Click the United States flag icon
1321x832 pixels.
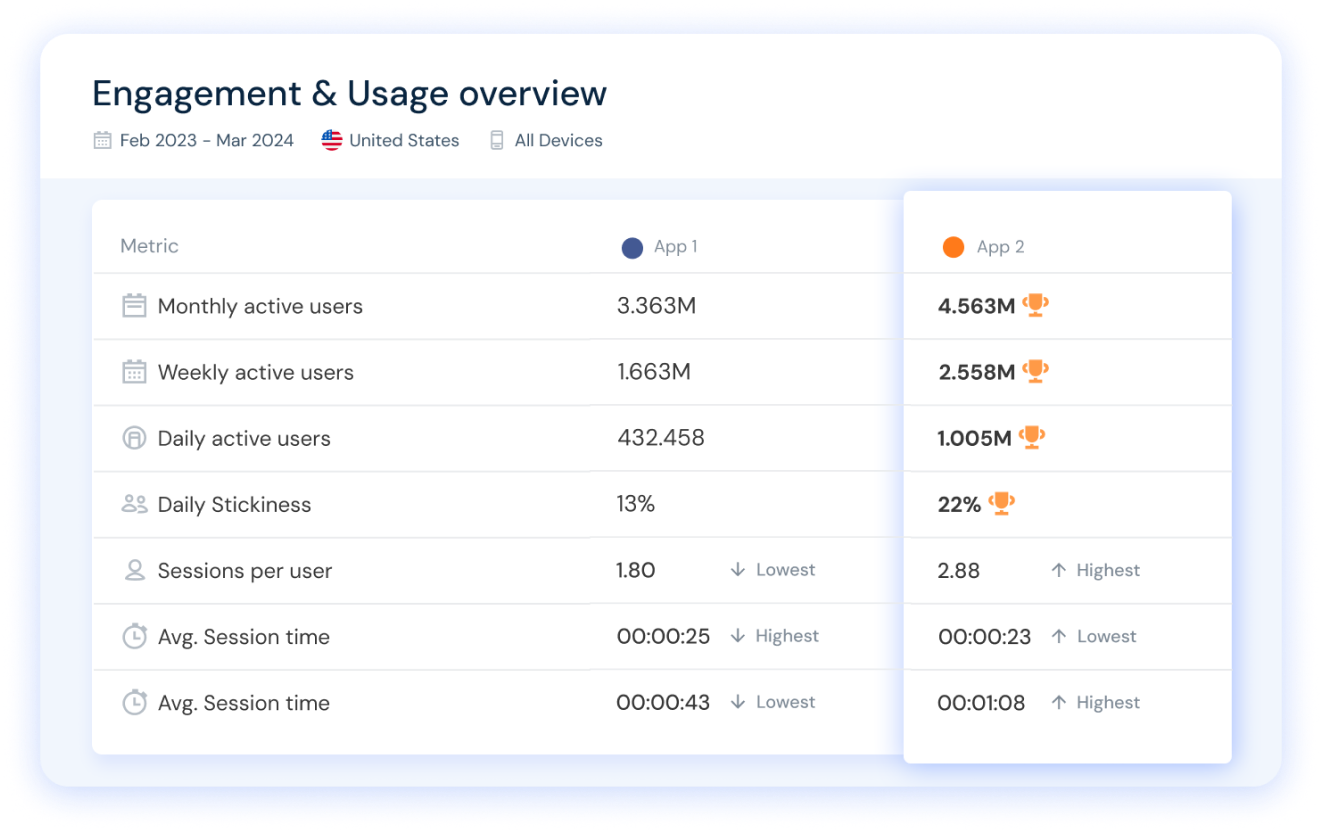point(332,141)
